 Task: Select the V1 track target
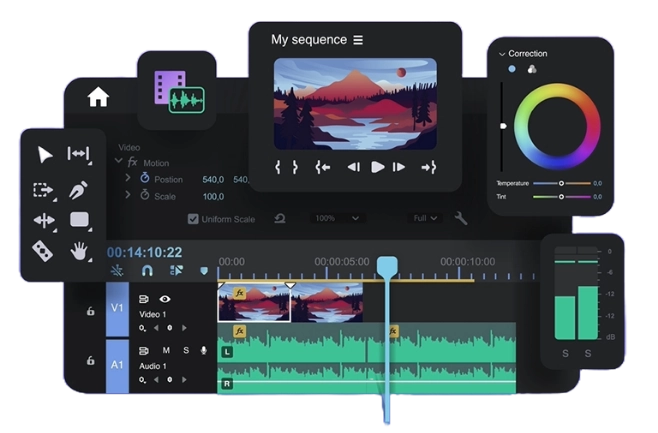coord(117,308)
